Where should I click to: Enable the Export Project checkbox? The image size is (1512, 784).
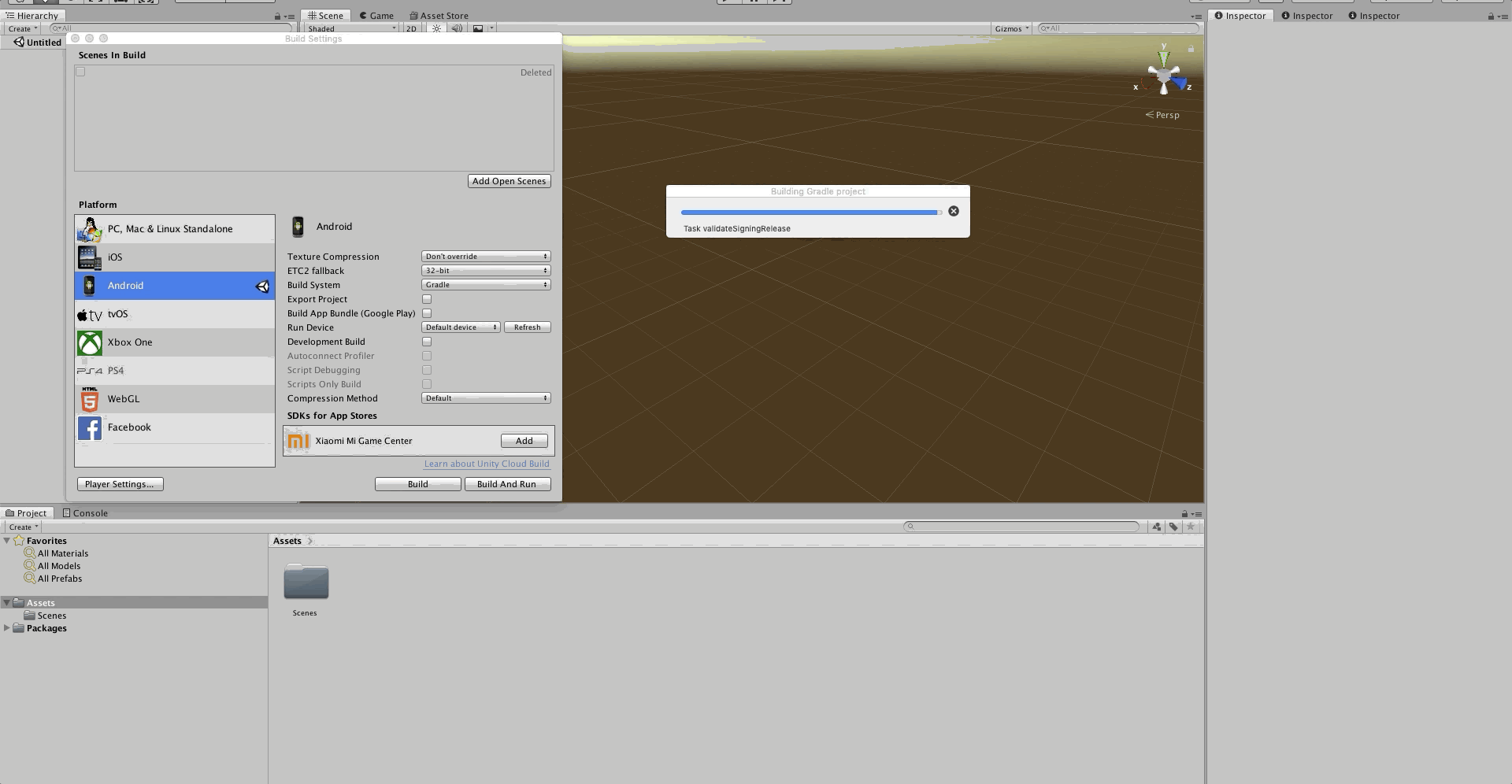427,299
